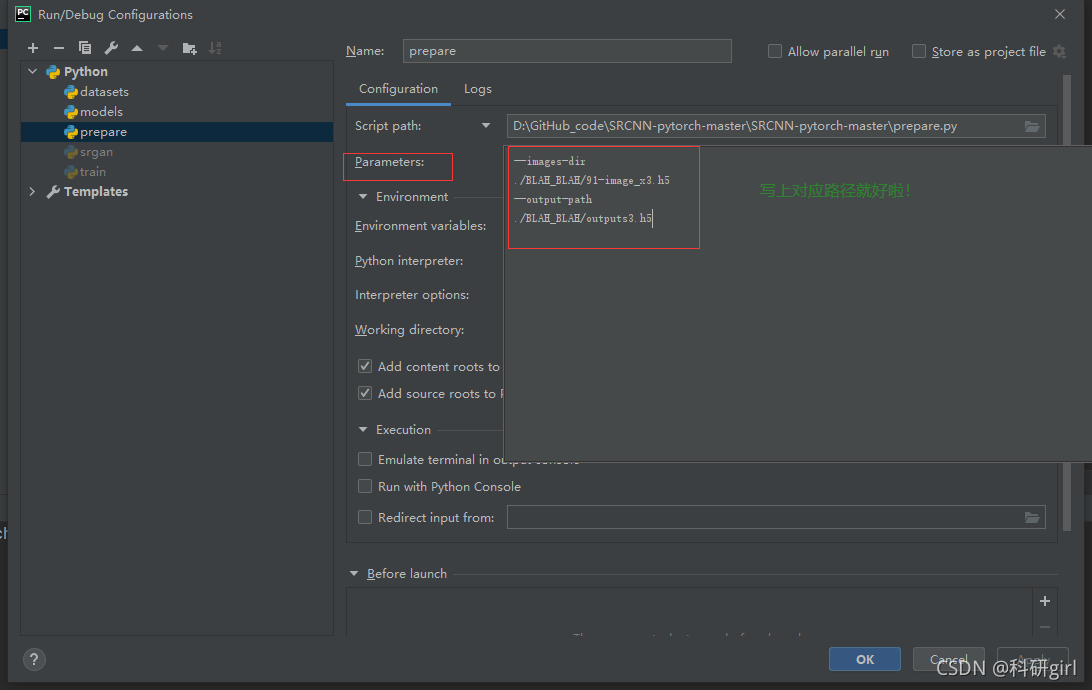
Task: Open store as project file settings gear
Action: click(1059, 52)
